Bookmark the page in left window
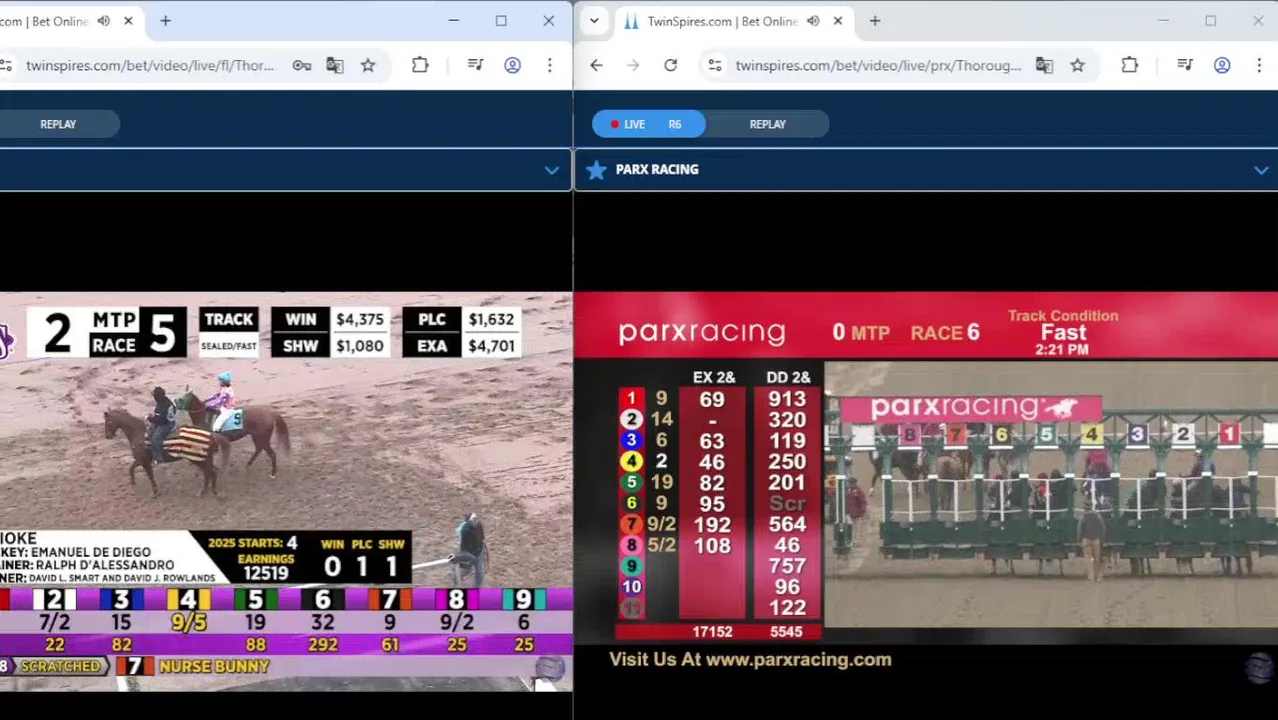1278x720 pixels. coord(368,66)
